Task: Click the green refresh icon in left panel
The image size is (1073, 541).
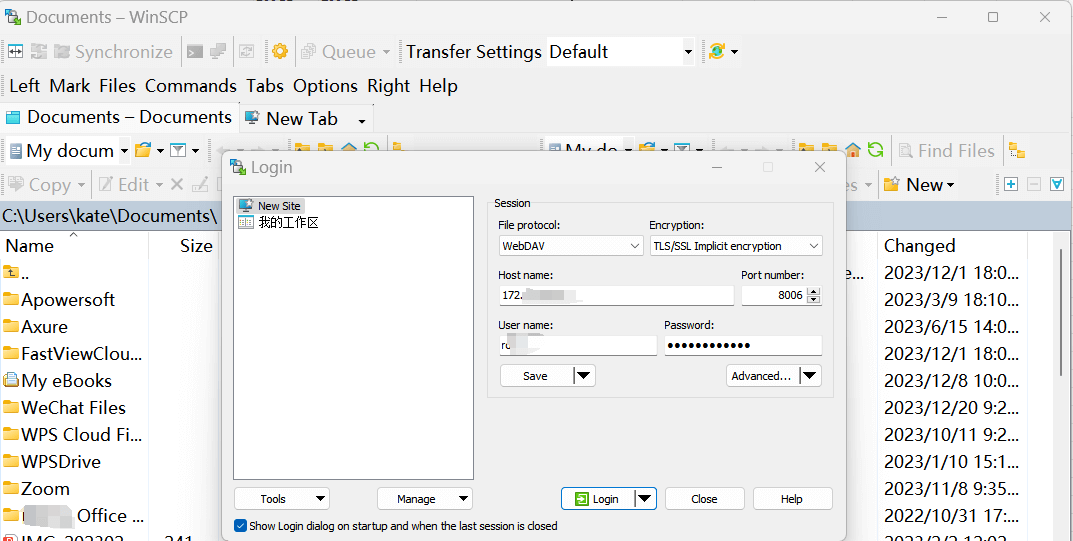Action: click(371, 149)
